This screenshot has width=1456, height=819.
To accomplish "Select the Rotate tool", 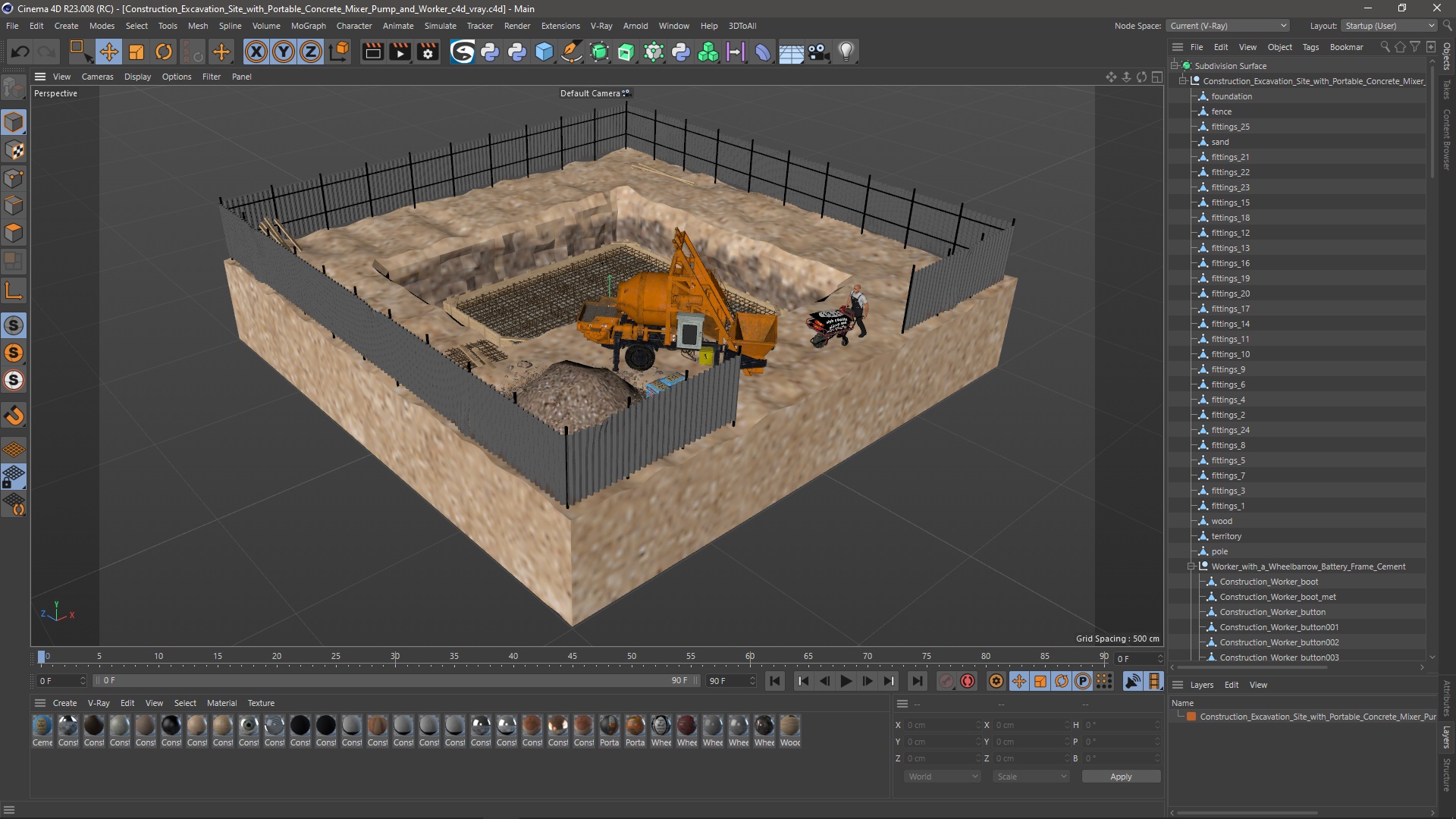I will point(164,52).
